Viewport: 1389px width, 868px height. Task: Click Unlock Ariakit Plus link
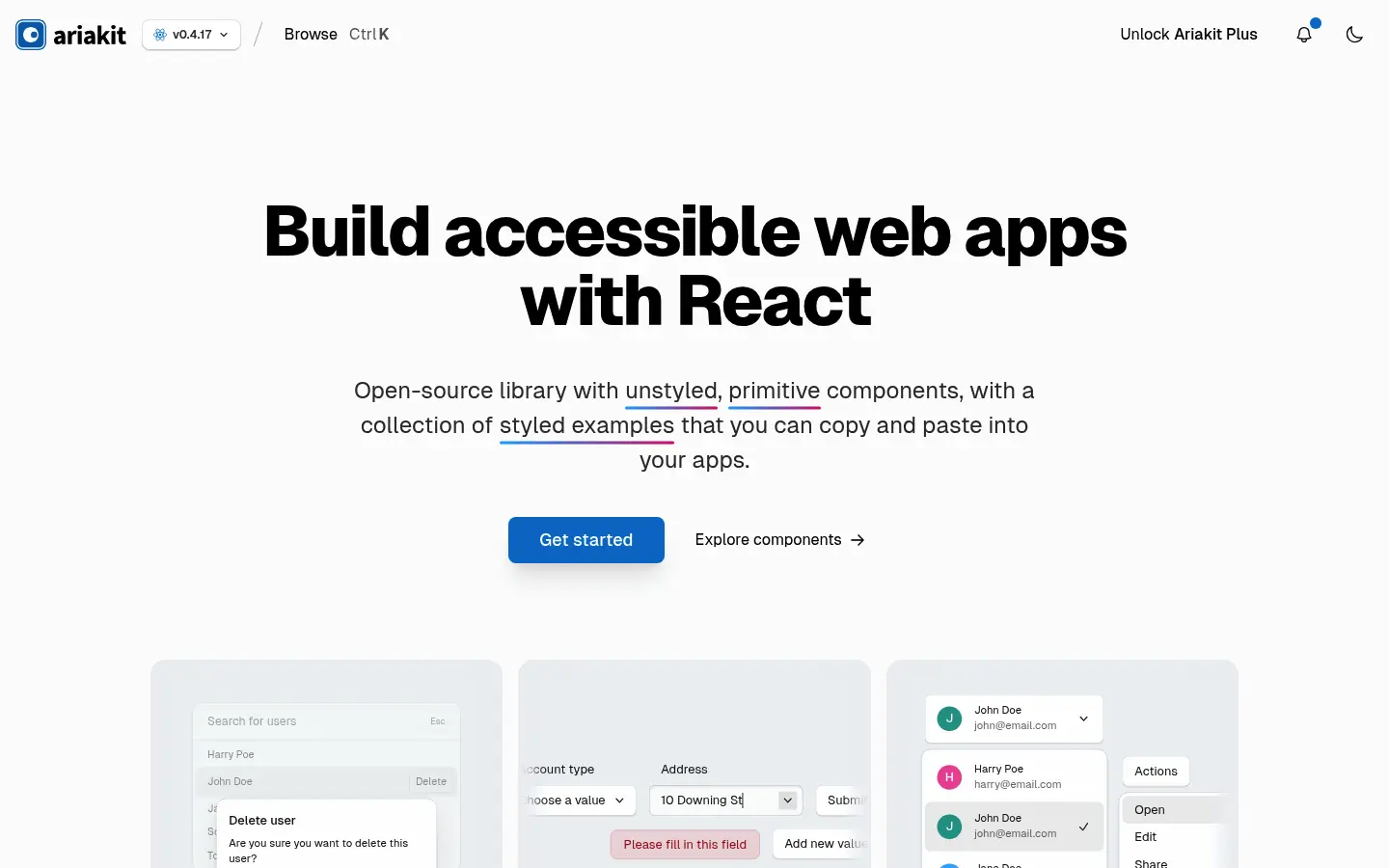coord(1188,35)
